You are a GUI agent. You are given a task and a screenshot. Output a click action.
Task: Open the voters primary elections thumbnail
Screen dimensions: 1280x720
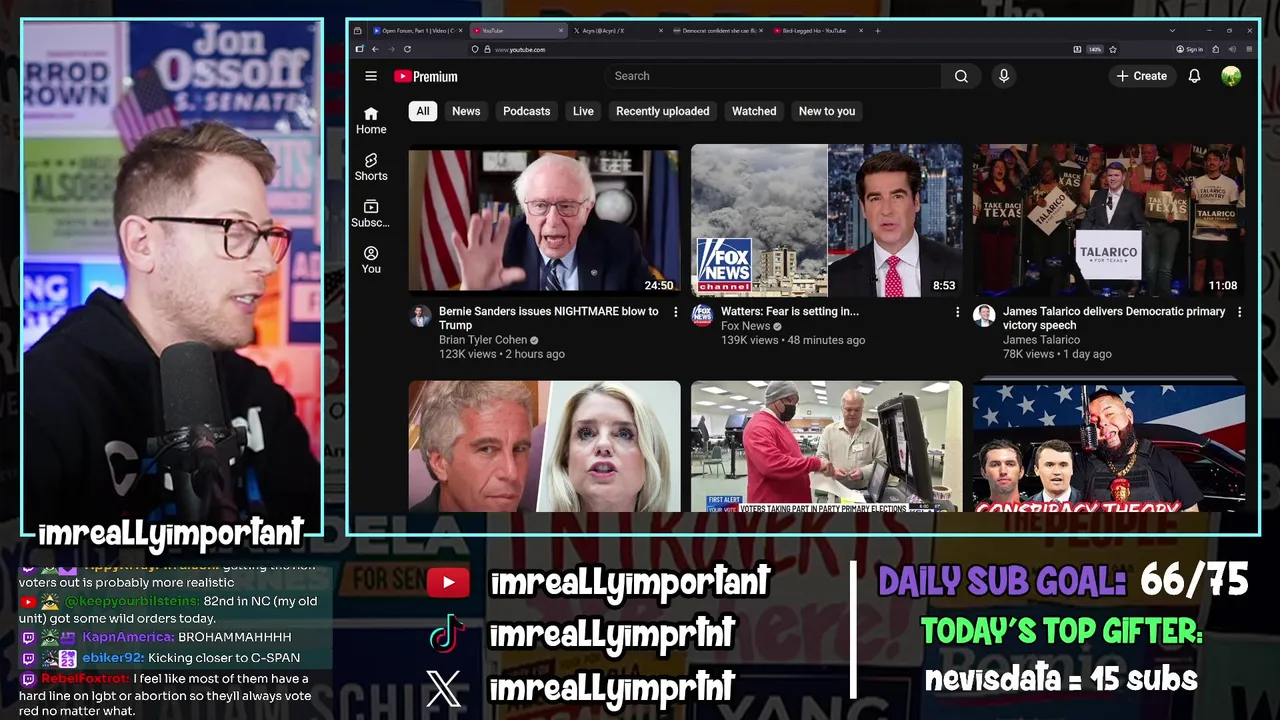(x=827, y=446)
